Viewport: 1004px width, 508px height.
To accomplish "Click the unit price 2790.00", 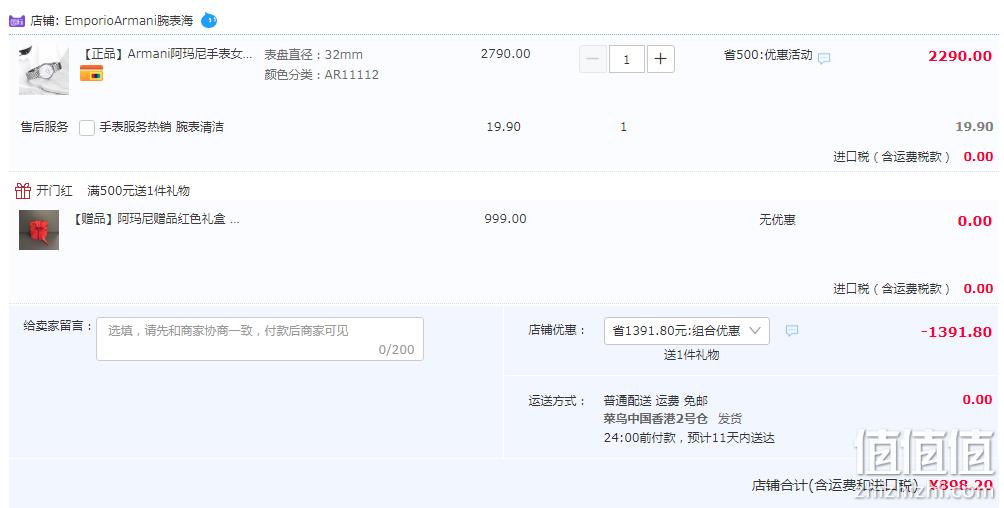I will pos(506,54).
